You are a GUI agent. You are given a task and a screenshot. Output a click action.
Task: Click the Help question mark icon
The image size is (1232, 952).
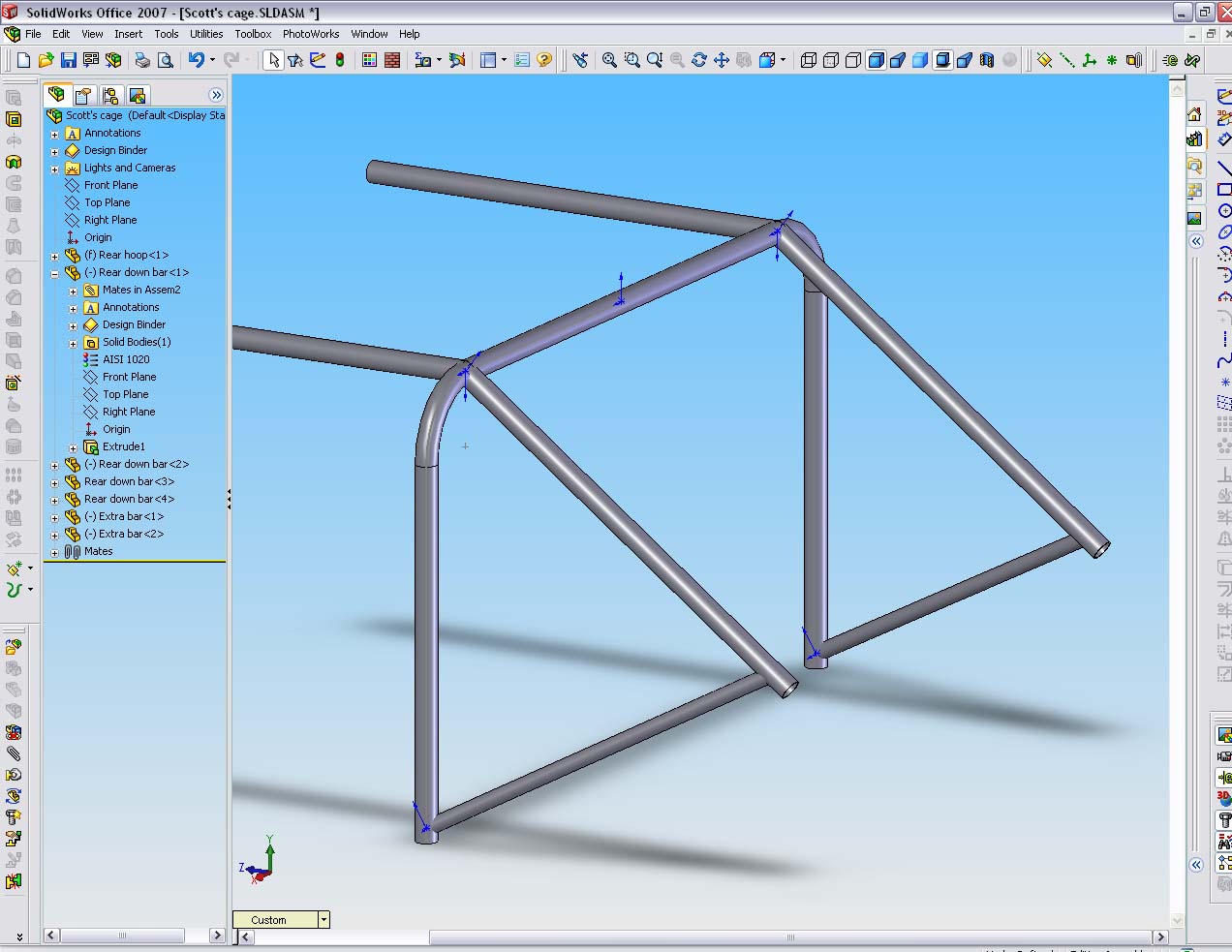tap(544, 60)
